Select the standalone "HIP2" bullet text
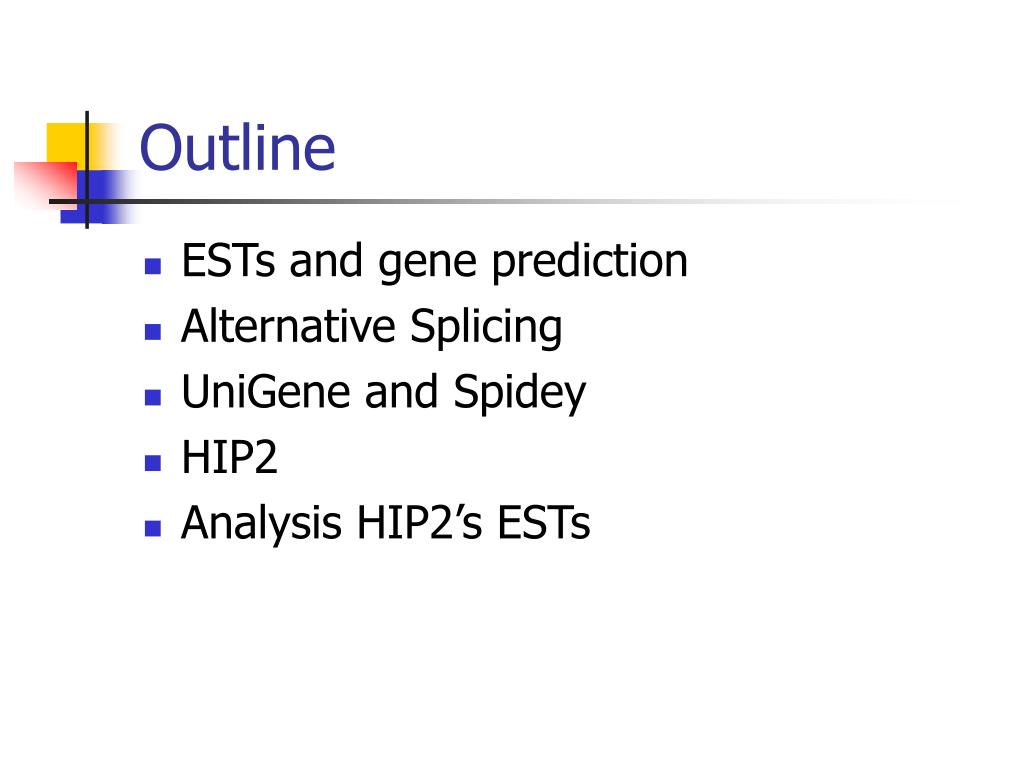This screenshot has height=768, width=1024. [229, 457]
